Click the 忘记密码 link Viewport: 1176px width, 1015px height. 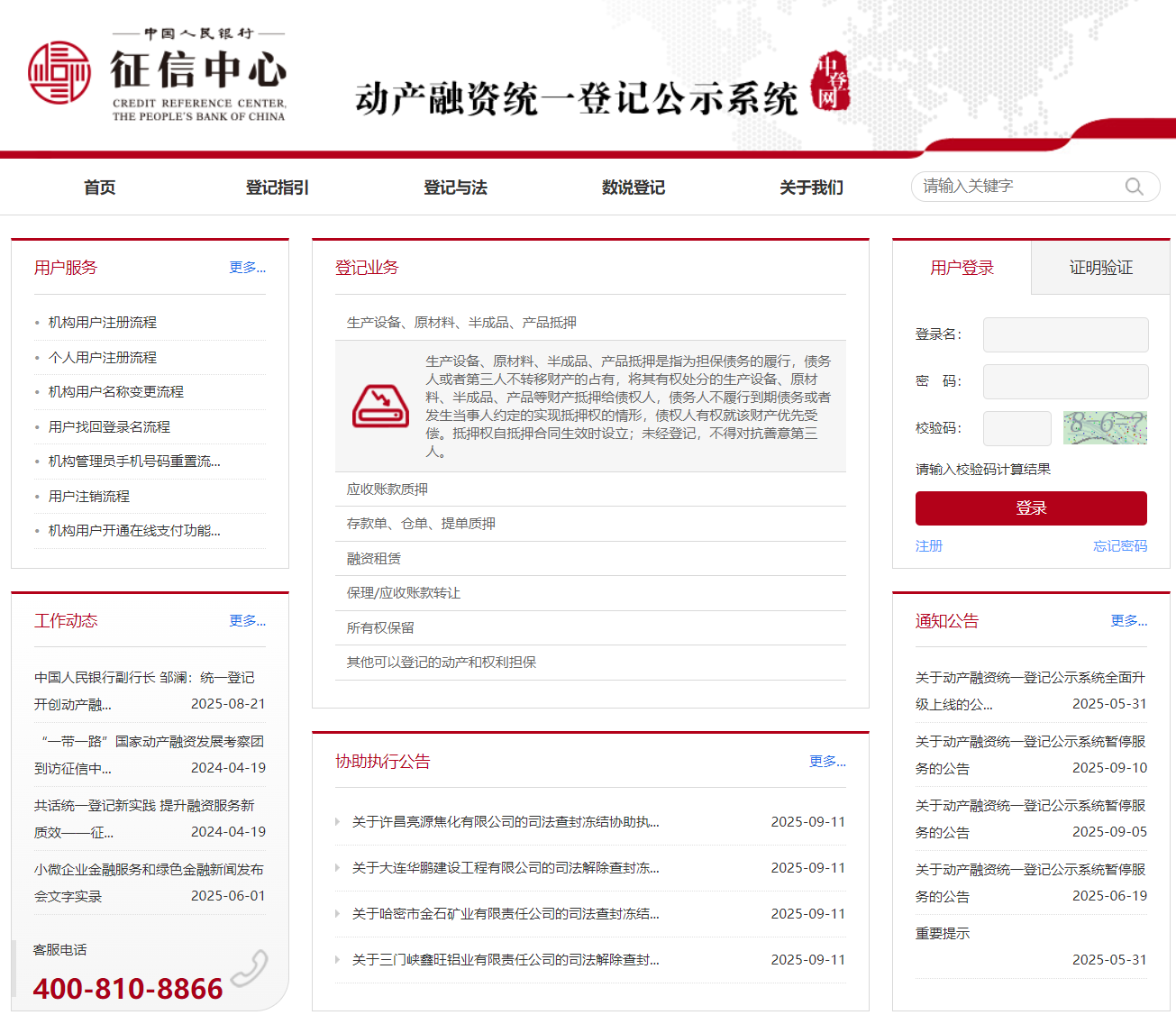pos(1119,546)
